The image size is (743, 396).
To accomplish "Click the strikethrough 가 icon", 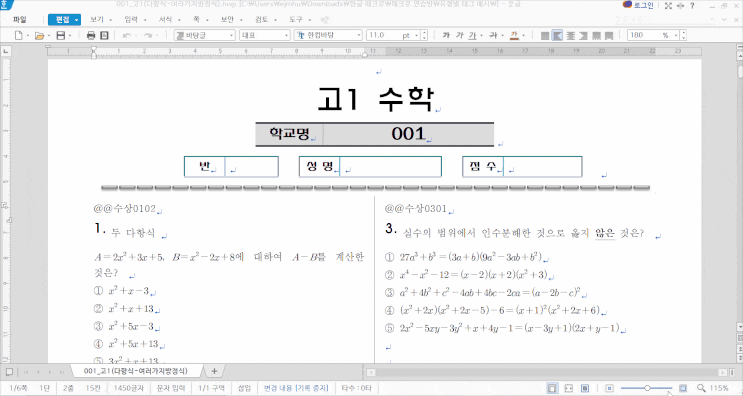I will point(493,36).
